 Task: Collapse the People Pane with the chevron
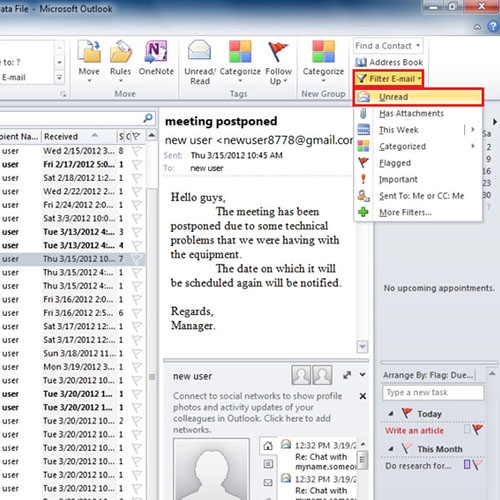coord(362,375)
